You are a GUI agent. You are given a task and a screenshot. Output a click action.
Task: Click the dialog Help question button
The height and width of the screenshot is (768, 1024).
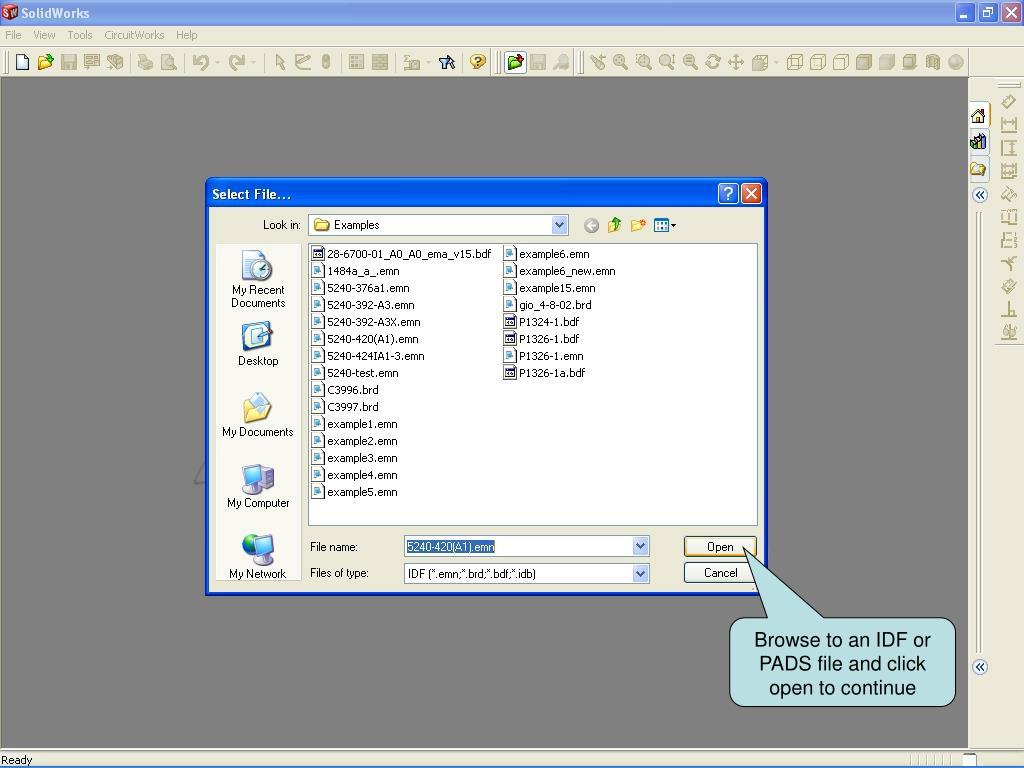click(728, 193)
